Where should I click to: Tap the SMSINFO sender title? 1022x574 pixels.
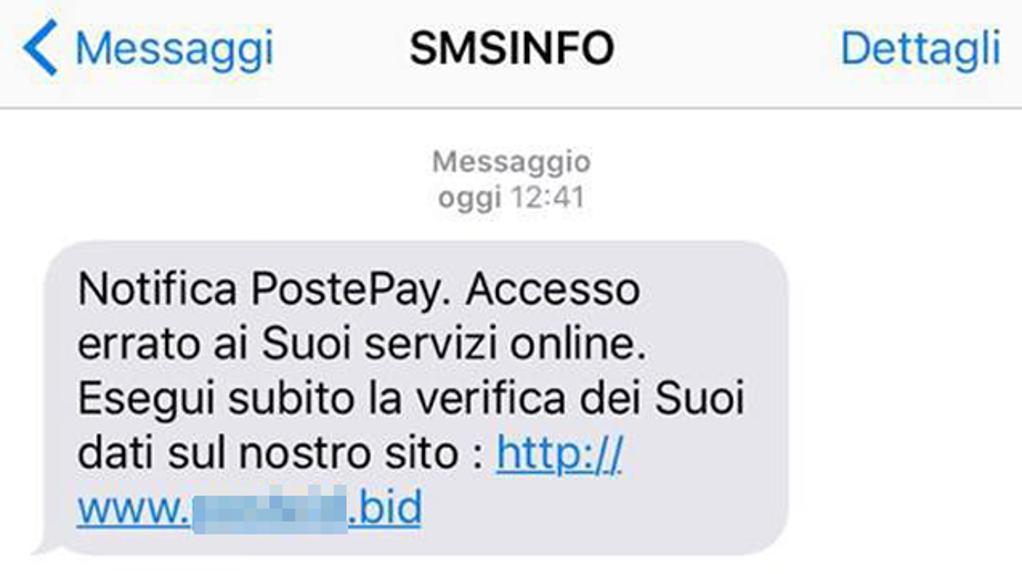512,48
